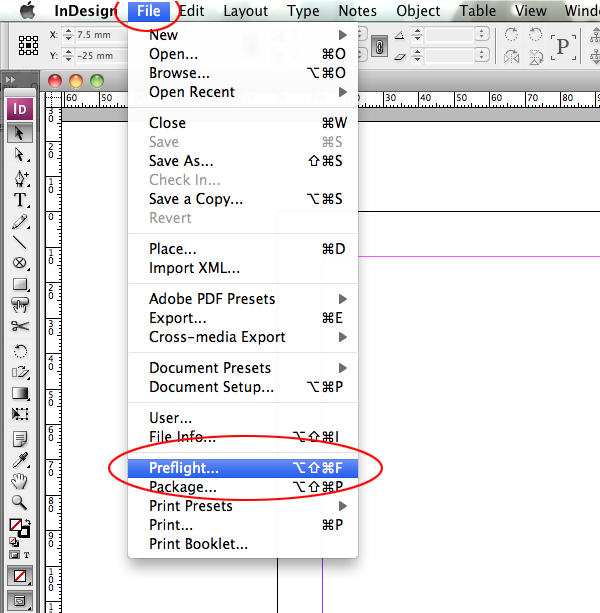The width and height of the screenshot is (600, 613).
Task: Click the X value field 7.5 mm
Action: [102, 35]
